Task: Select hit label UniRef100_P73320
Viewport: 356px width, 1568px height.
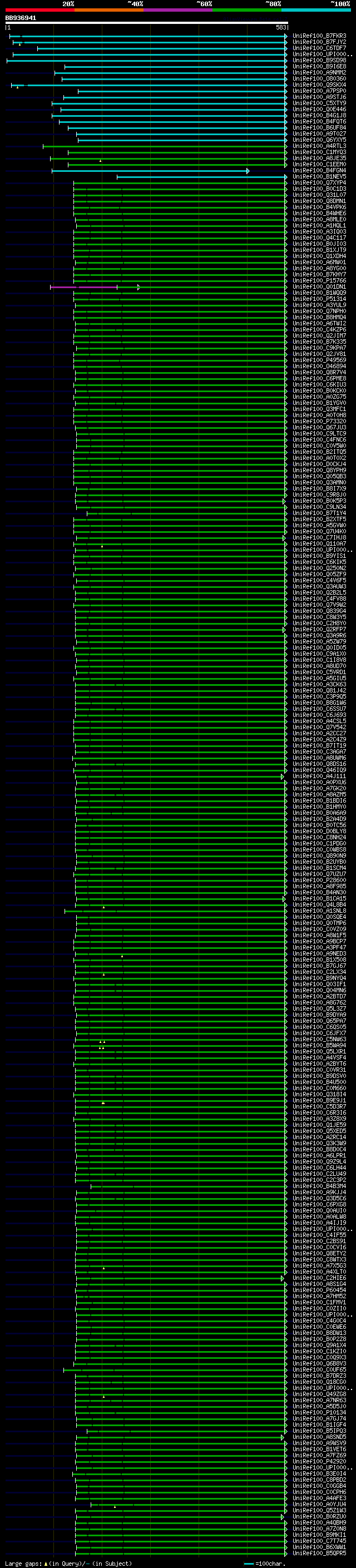Action: [319, 421]
